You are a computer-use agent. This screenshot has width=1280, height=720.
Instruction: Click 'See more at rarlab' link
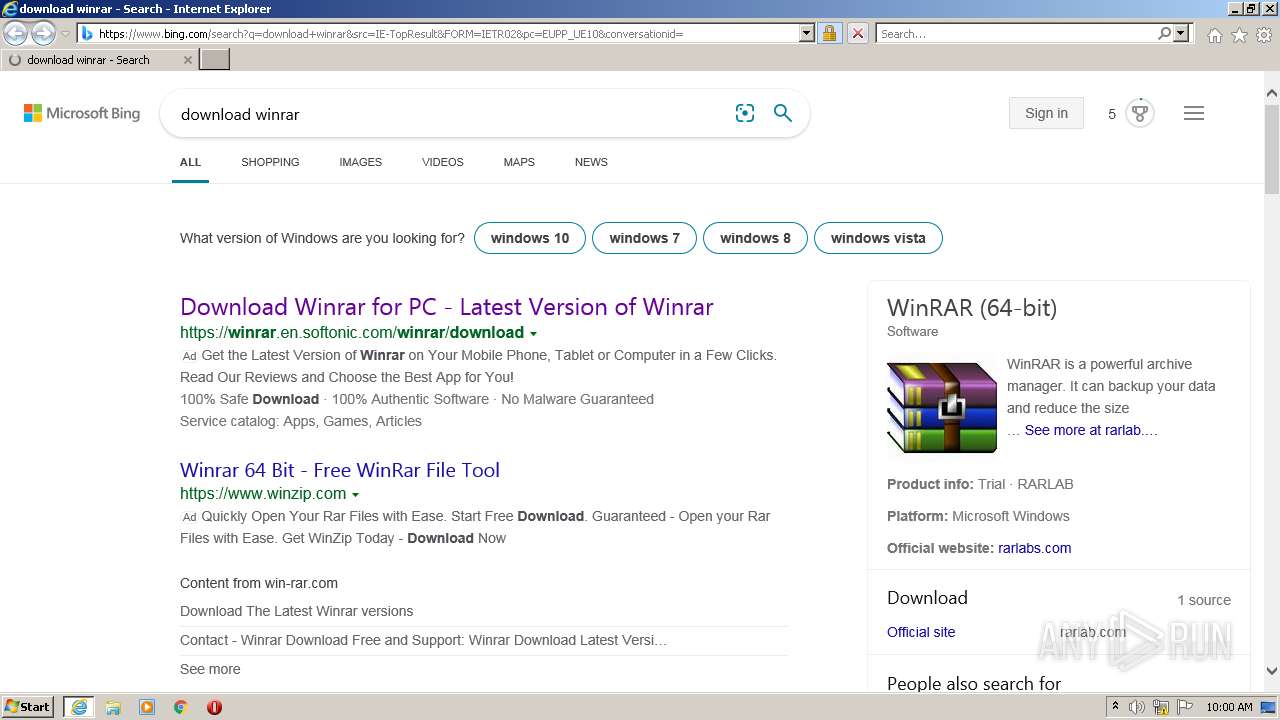tap(1091, 430)
